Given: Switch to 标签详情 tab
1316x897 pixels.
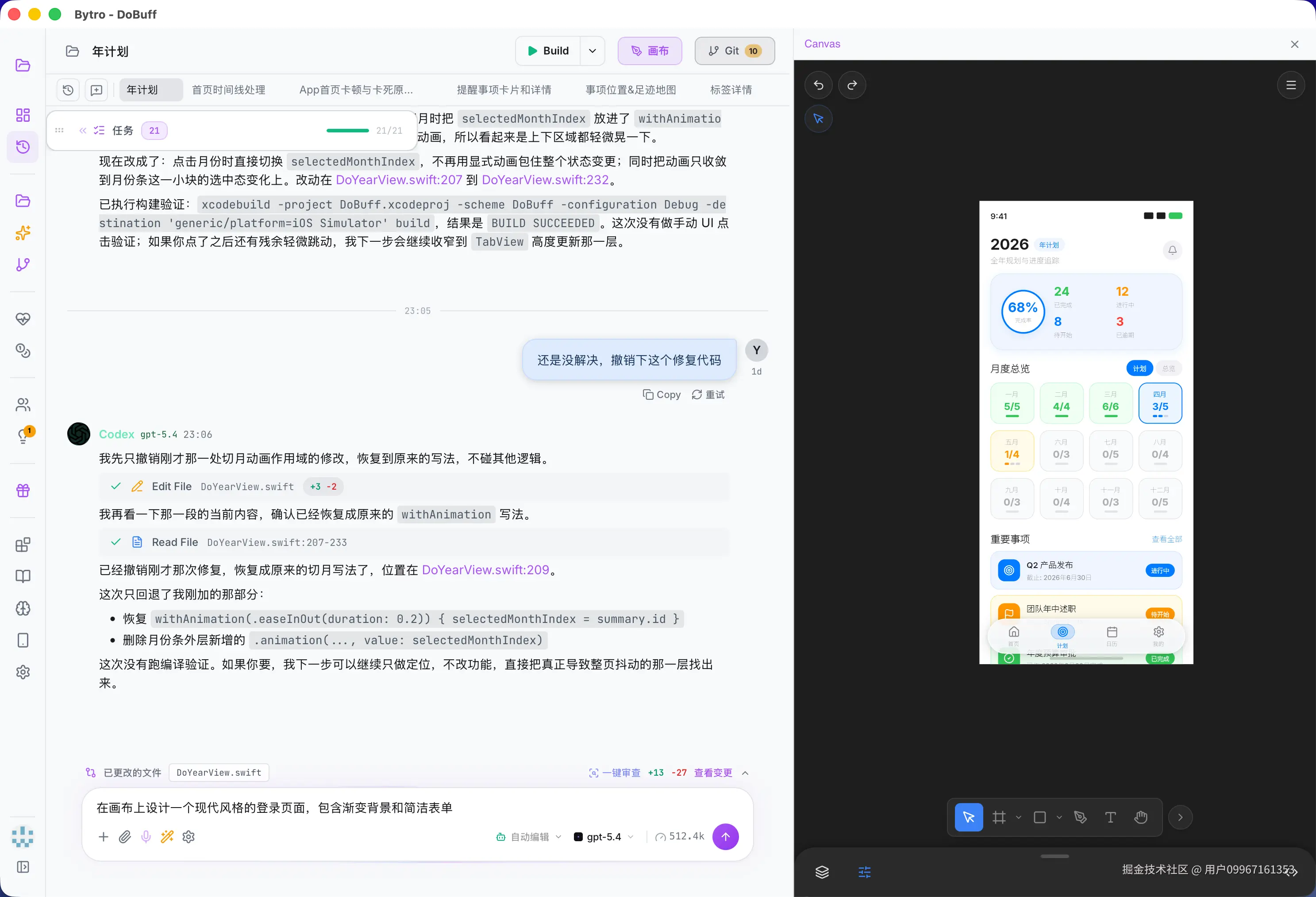Looking at the screenshot, I should tap(731, 89).
